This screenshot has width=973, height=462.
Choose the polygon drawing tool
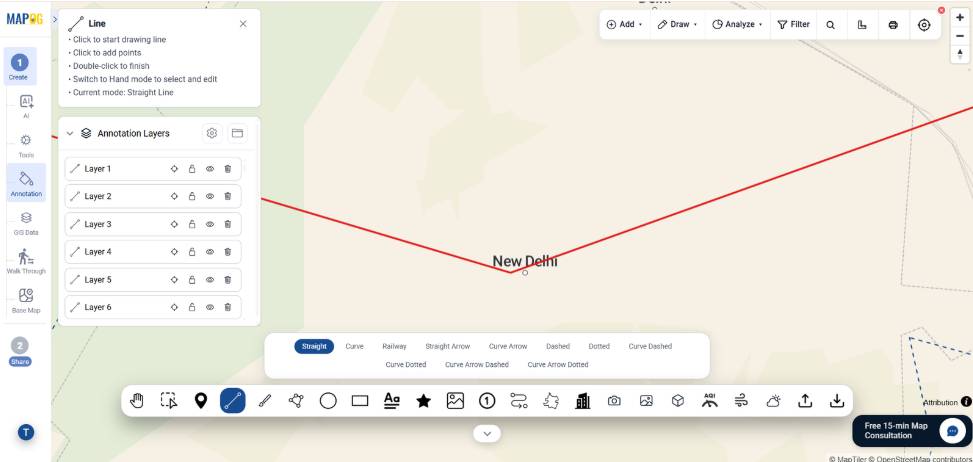click(x=297, y=401)
